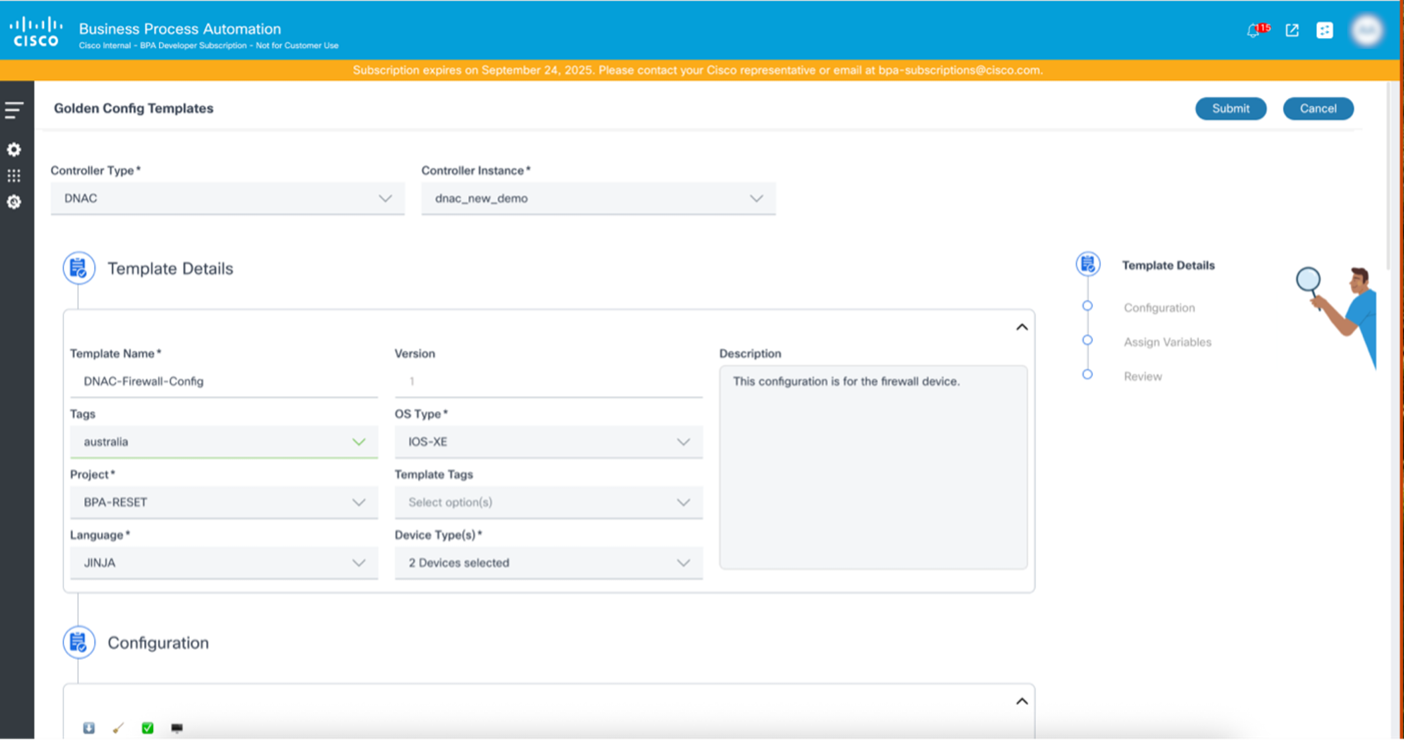The image size is (1404, 743).
Task: Collapse the Template Details panel chevron
Action: pyautogui.click(x=1022, y=327)
